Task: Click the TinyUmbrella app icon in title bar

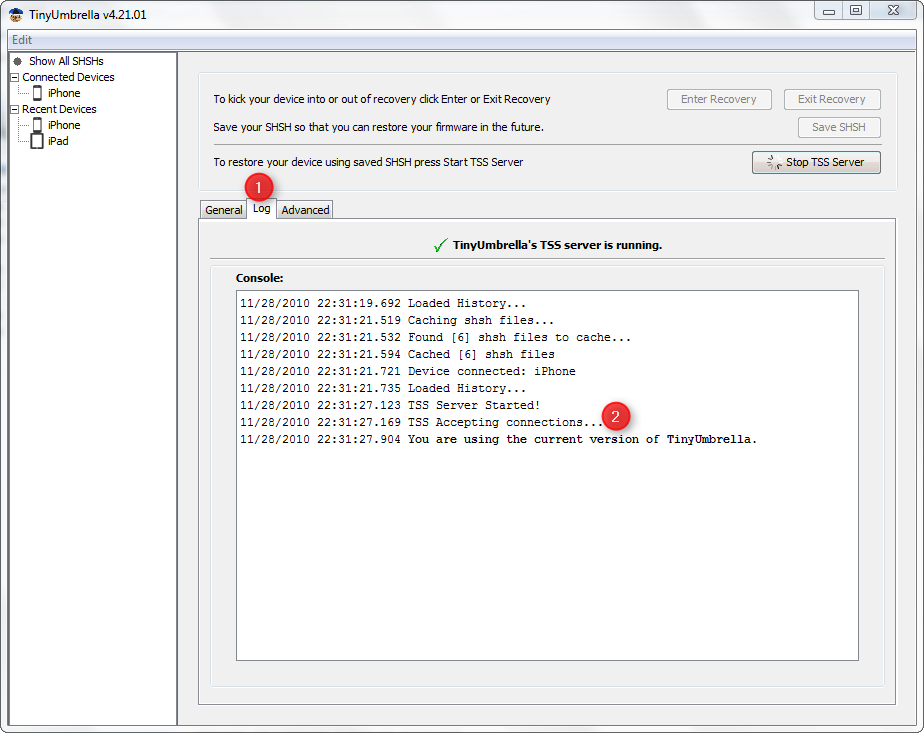Action: point(16,15)
